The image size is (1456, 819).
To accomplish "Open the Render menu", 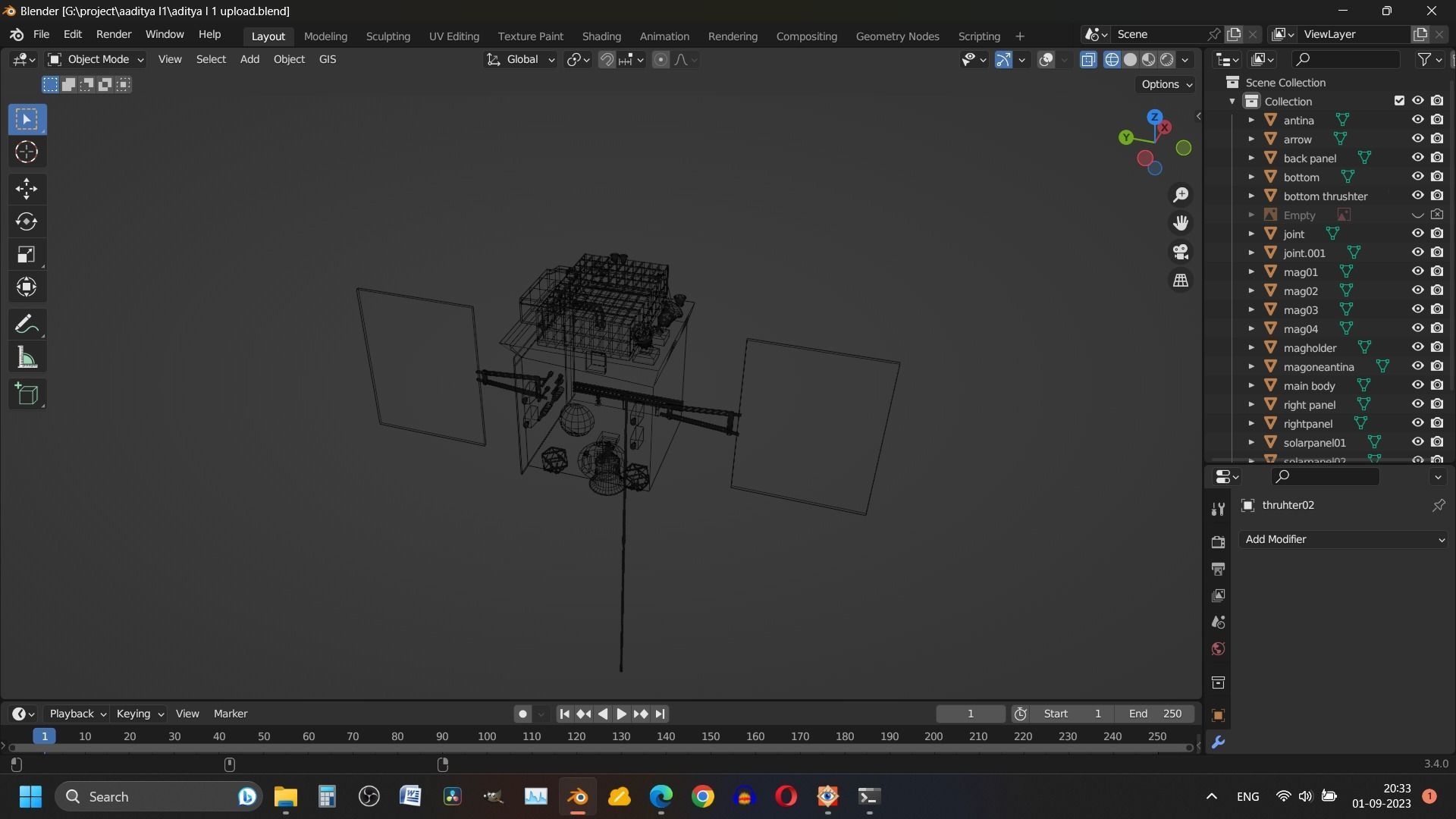I will 113,35.
